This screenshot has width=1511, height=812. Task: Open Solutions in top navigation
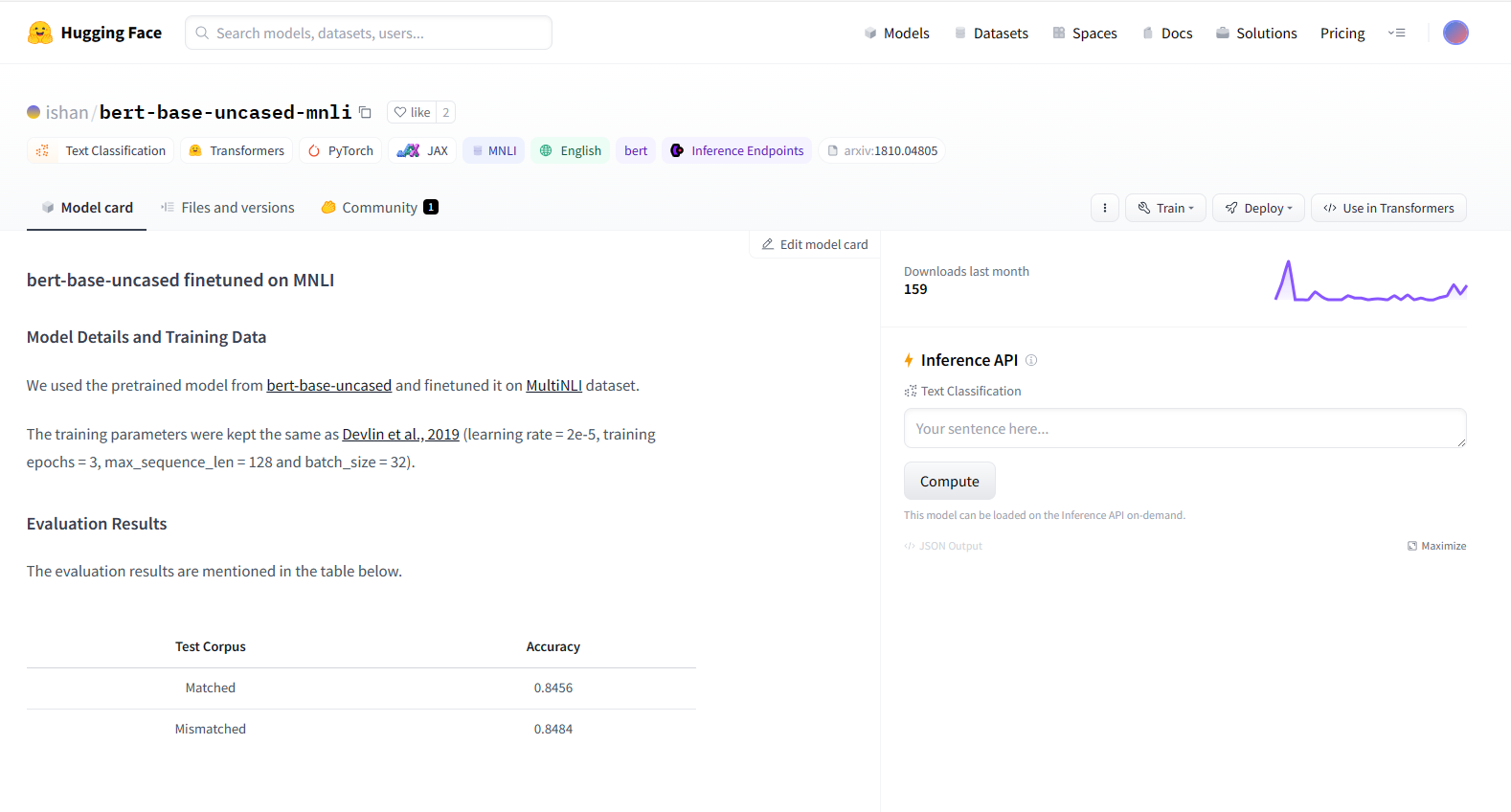click(1256, 33)
